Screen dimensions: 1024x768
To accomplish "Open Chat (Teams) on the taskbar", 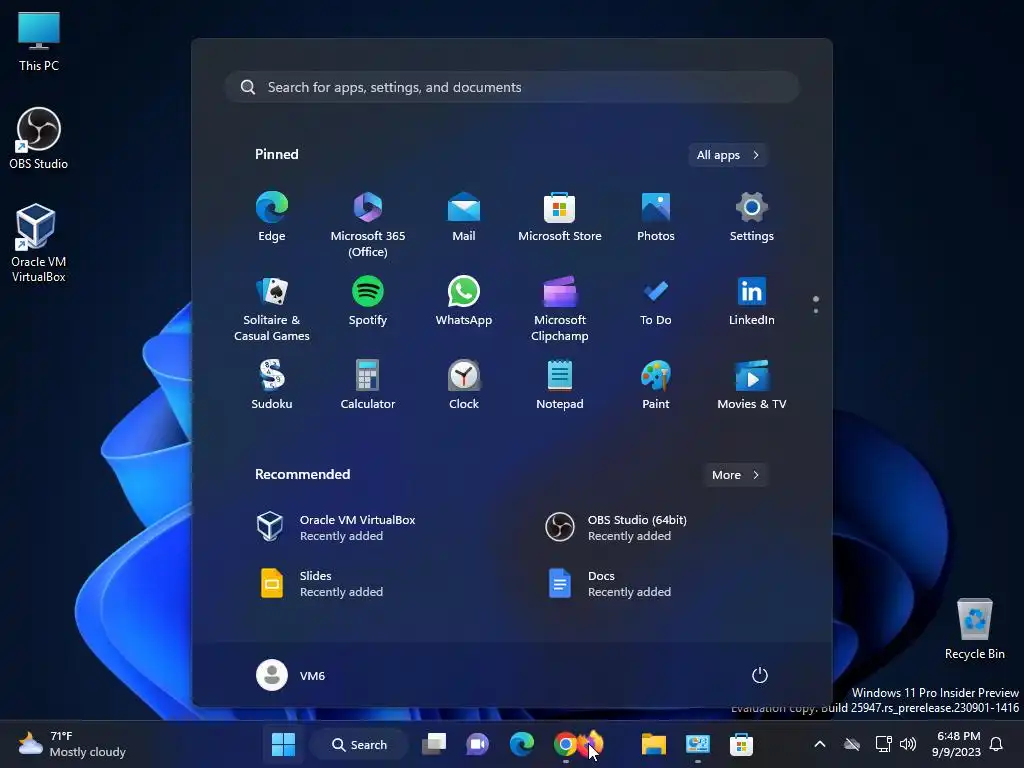I will click(x=477, y=744).
